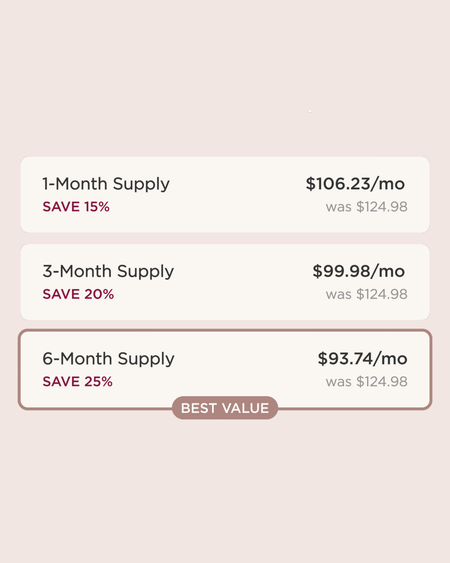
Task: Click the SAVE 15% label
Action: click(76, 207)
